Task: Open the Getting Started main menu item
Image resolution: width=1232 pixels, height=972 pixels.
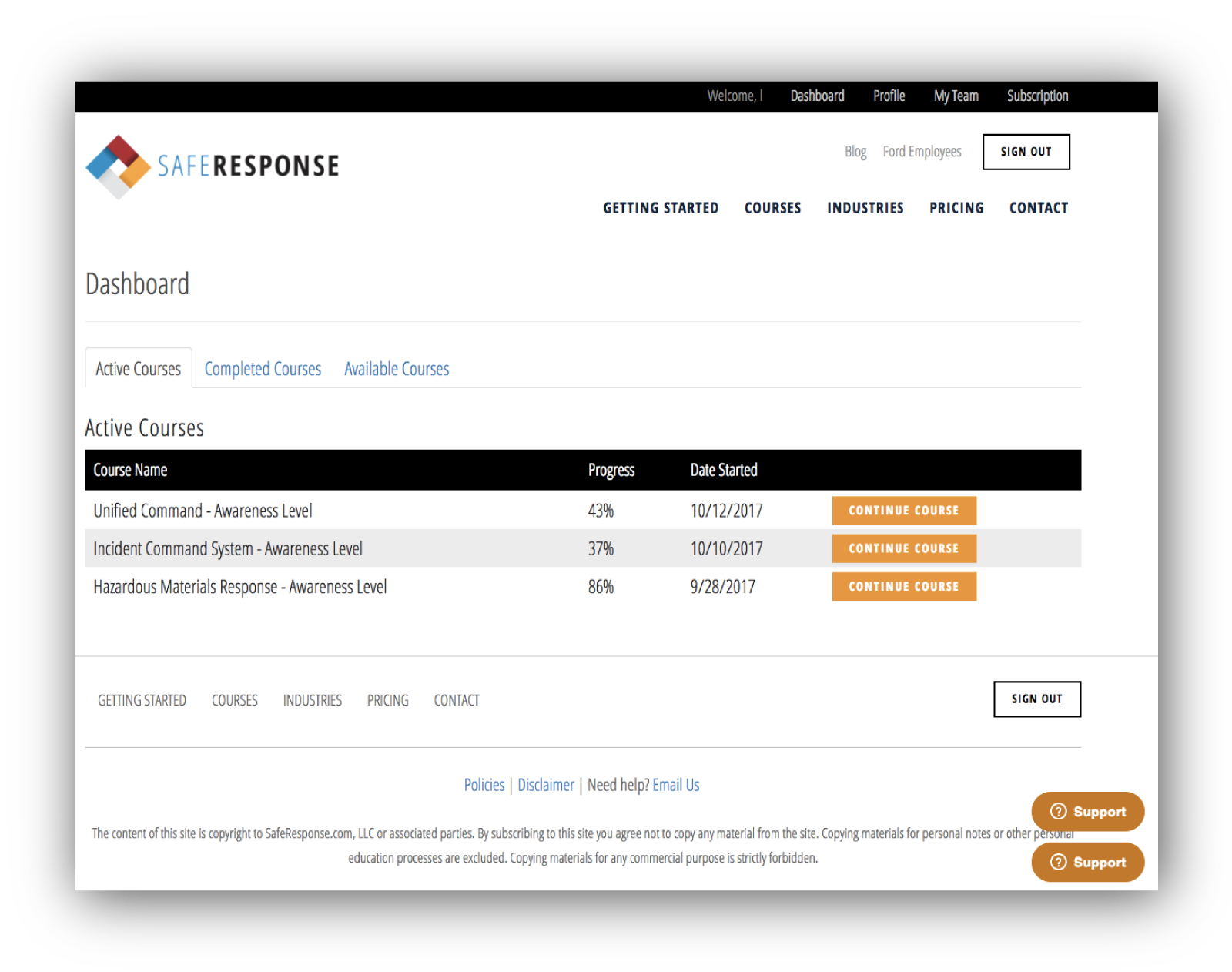Action: point(661,208)
